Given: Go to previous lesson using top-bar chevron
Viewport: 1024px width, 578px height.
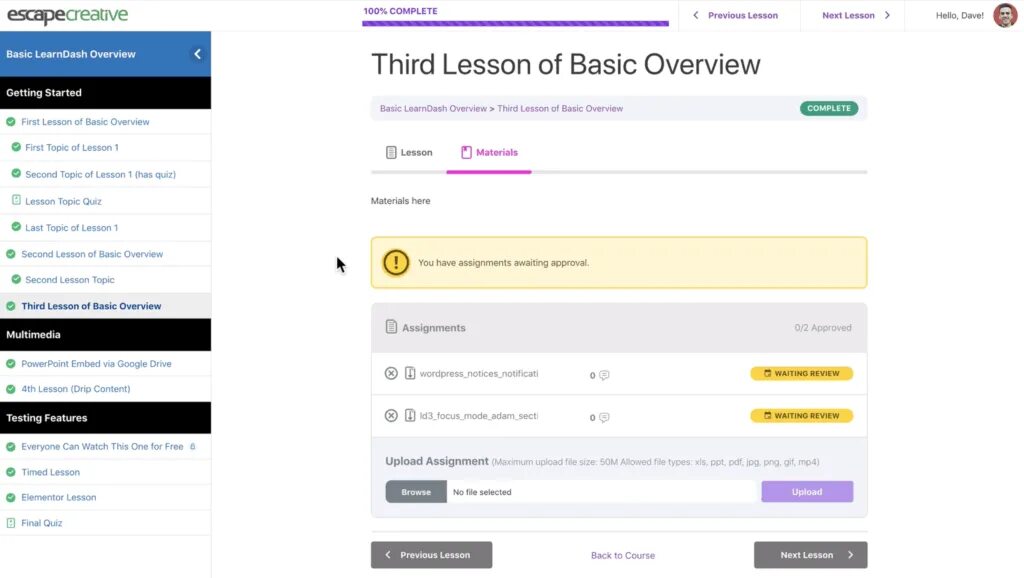Looking at the screenshot, I should pos(696,15).
